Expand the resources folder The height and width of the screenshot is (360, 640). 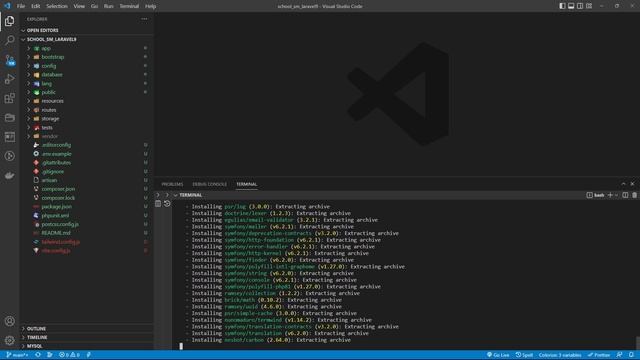click(87, 101)
